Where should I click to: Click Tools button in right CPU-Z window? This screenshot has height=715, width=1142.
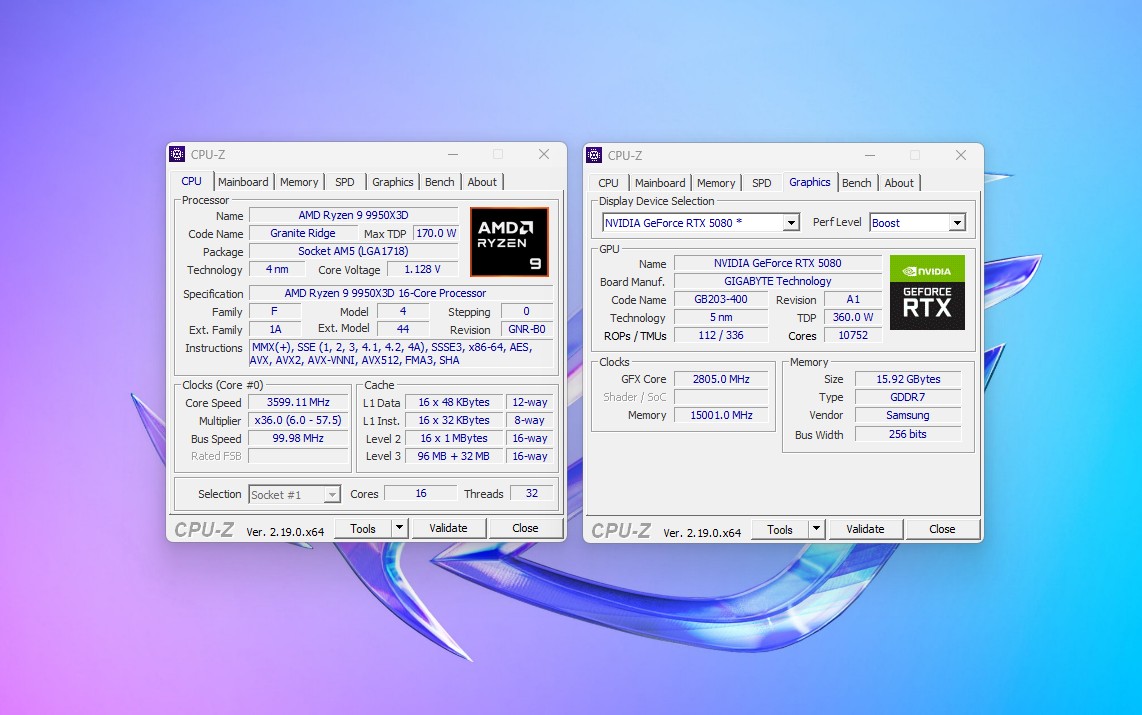pos(779,529)
